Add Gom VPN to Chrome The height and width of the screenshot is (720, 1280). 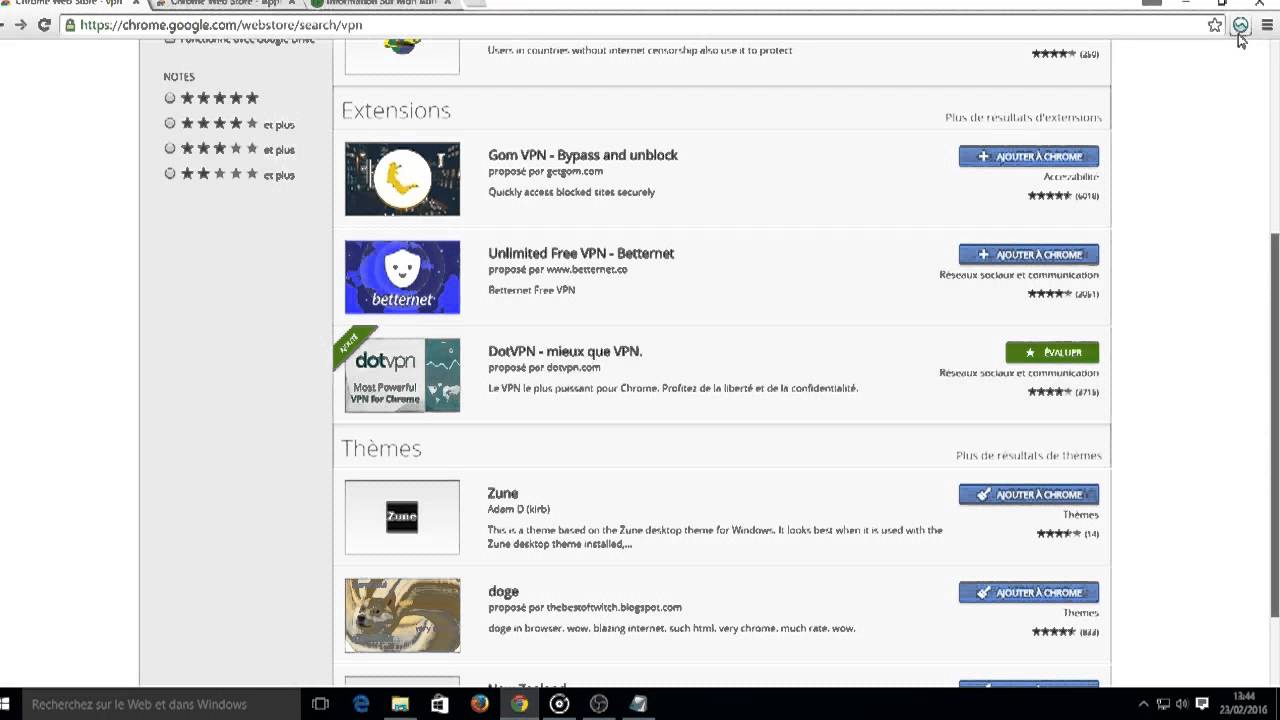[1028, 156]
